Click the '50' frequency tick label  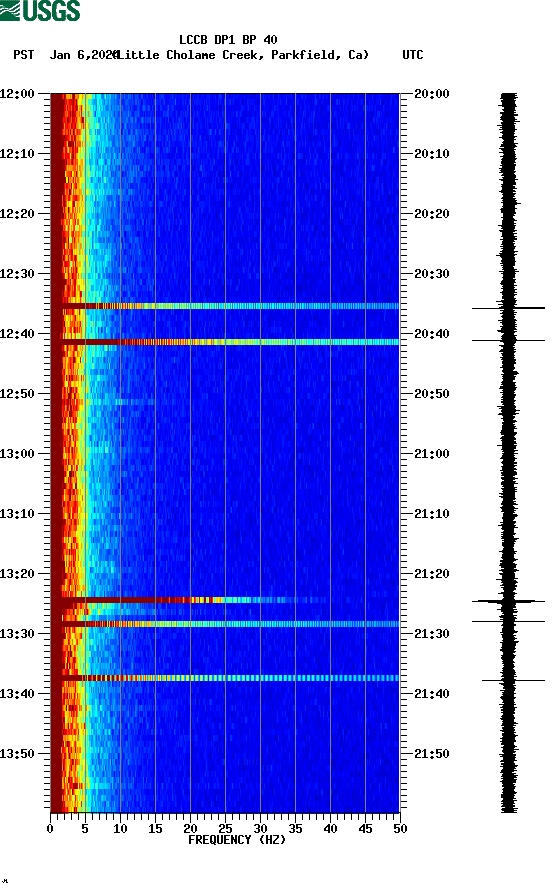click(x=400, y=829)
